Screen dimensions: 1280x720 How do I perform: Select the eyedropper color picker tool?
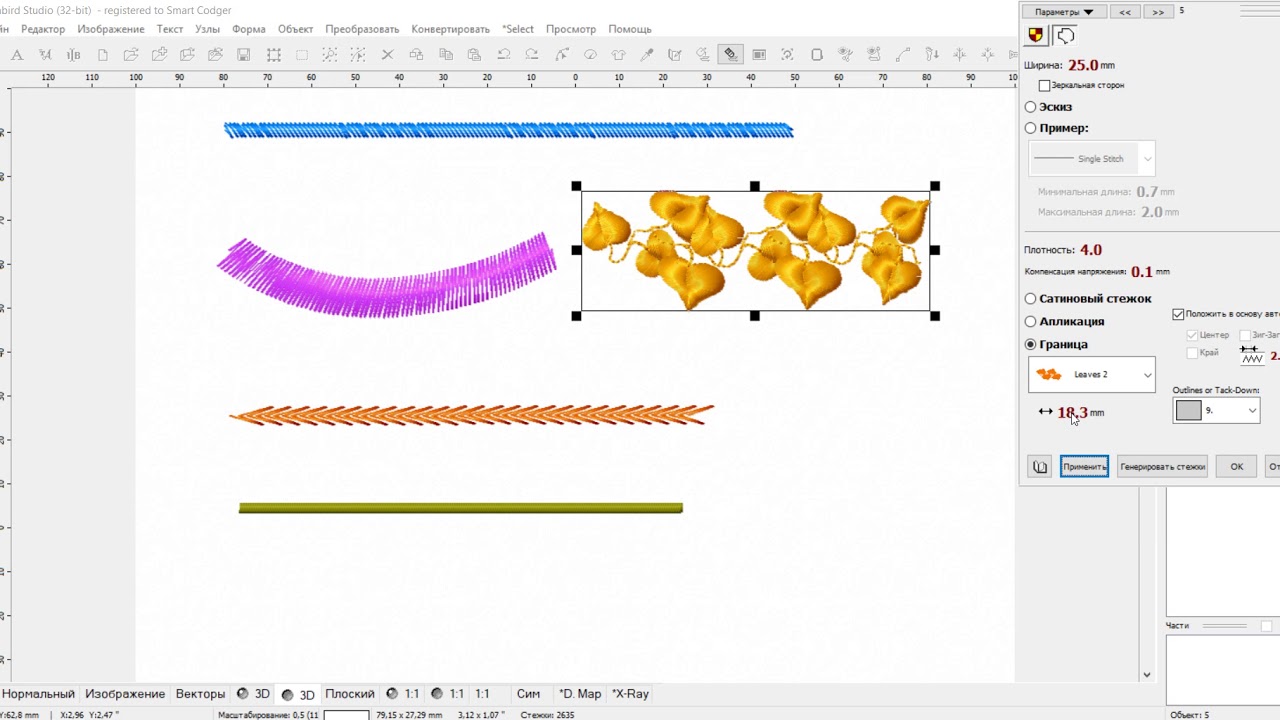[646, 54]
